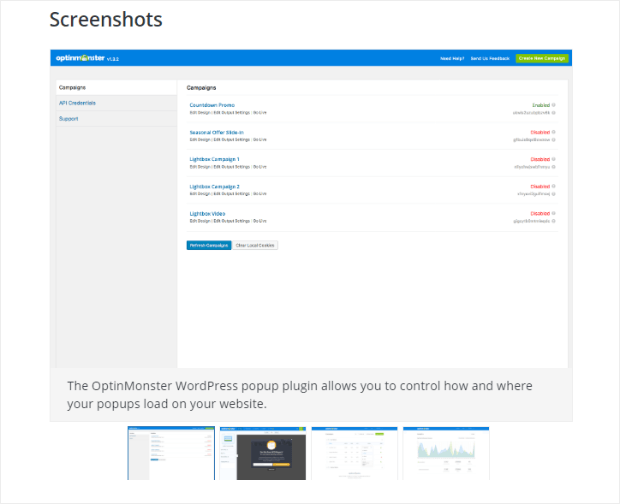Click info icon beside Disabled on Lightbox Campaign 2

pyautogui.click(x=554, y=186)
